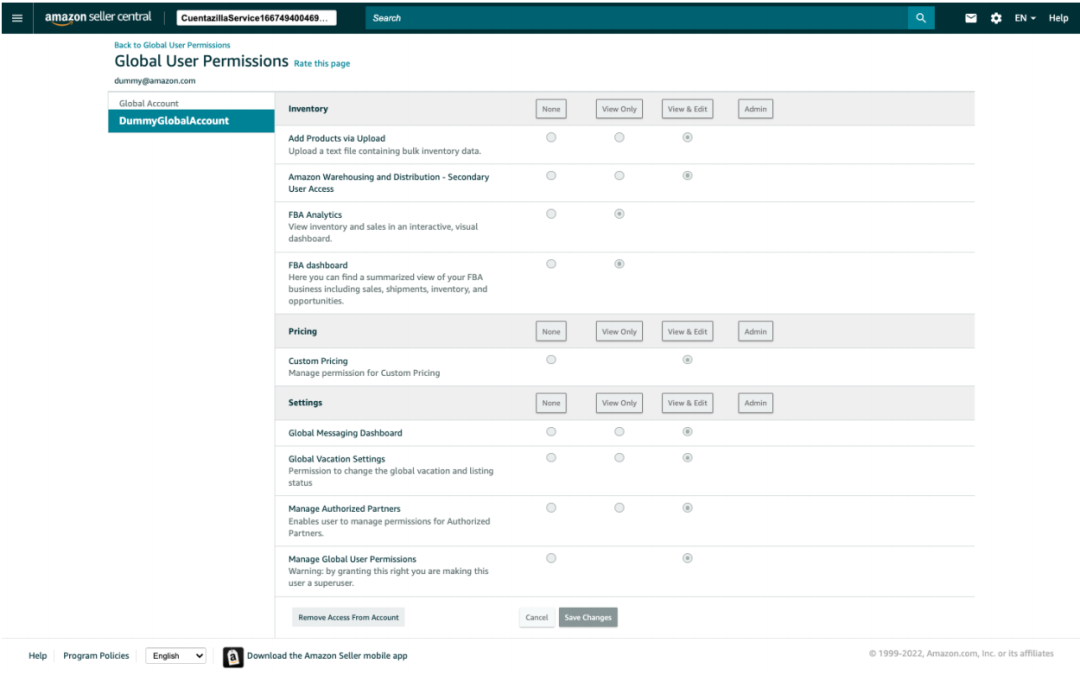The height and width of the screenshot is (682, 1080).
Task: Open the messages envelope icon
Action: pos(970,18)
